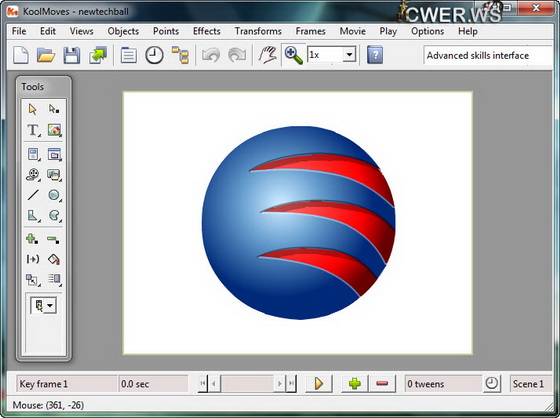
Task: Click the insert arrow tool icon
Action: click(33, 259)
